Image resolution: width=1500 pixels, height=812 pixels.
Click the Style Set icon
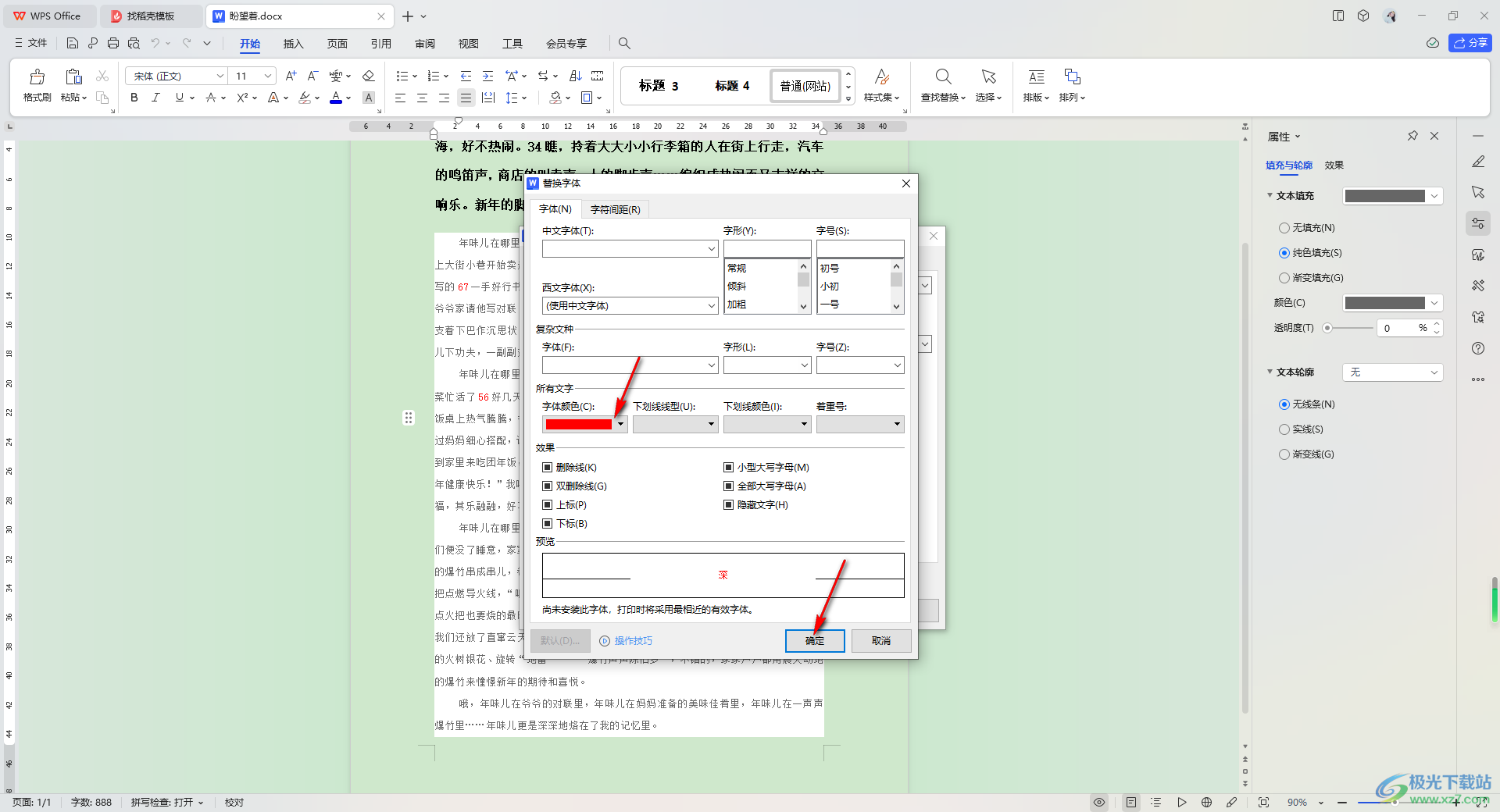(881, 77)
